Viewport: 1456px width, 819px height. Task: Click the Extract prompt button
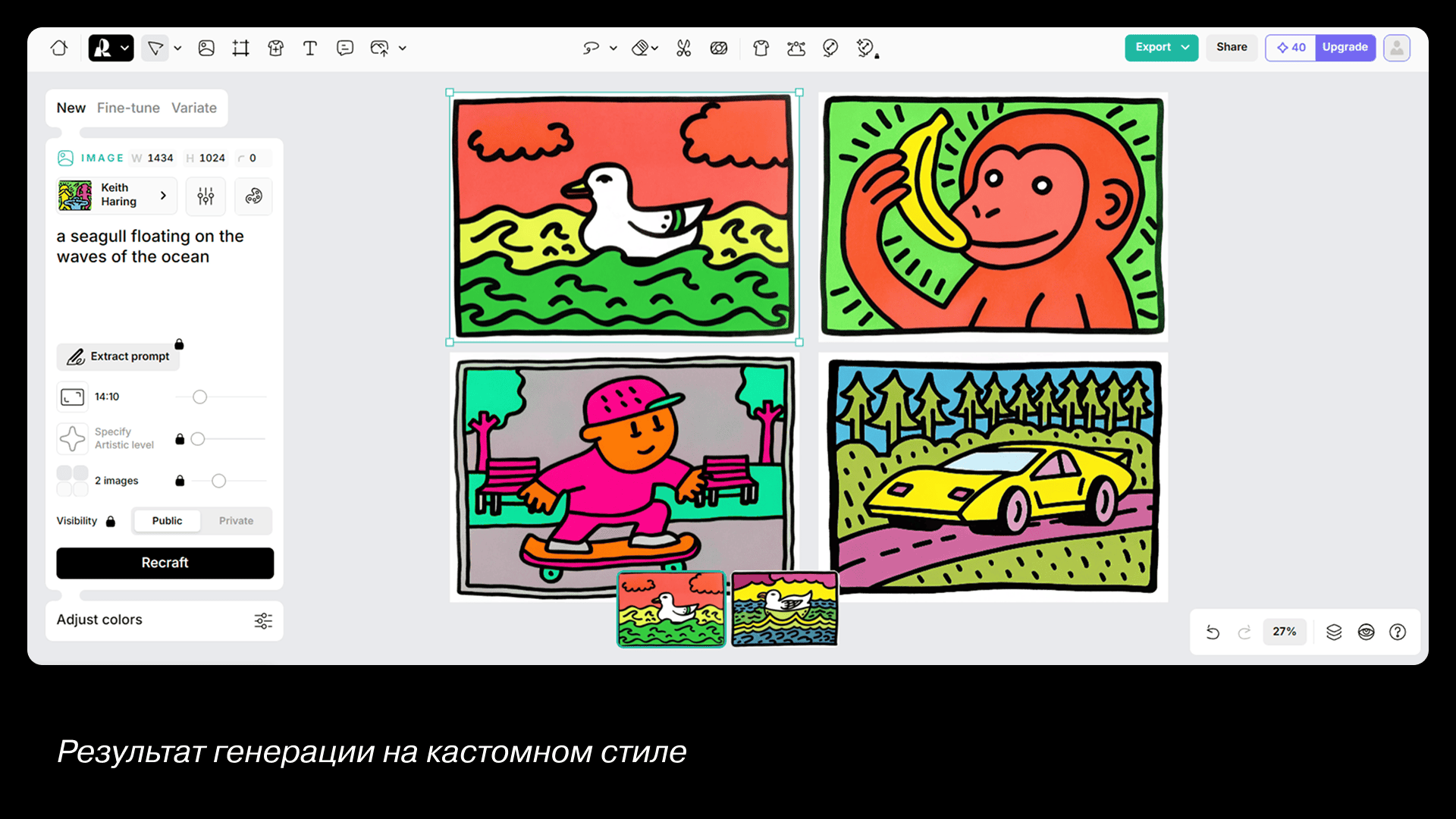tap(118, 356)
